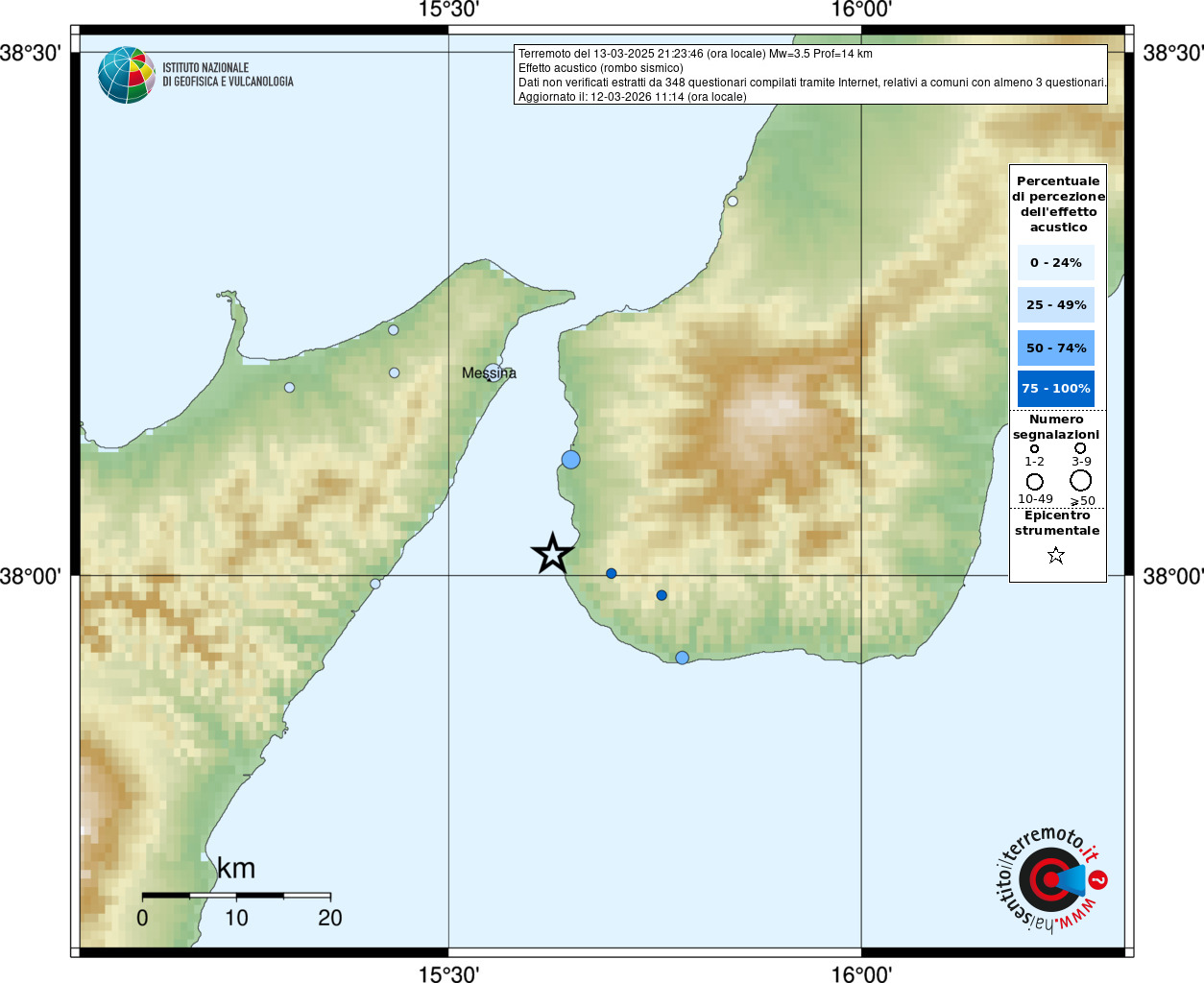Click the 10-49 reports legend circle

[x=1035, y=482]
